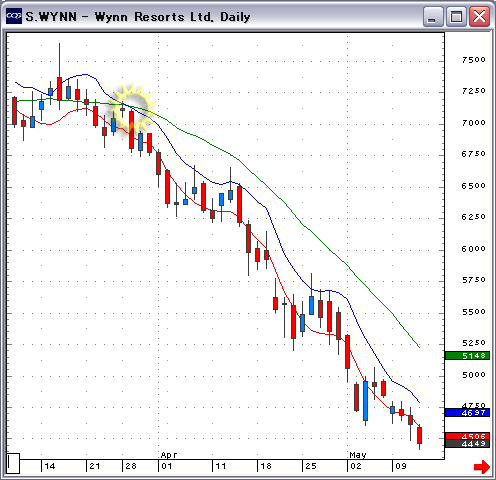Click the 7000 price axis label

474,123
